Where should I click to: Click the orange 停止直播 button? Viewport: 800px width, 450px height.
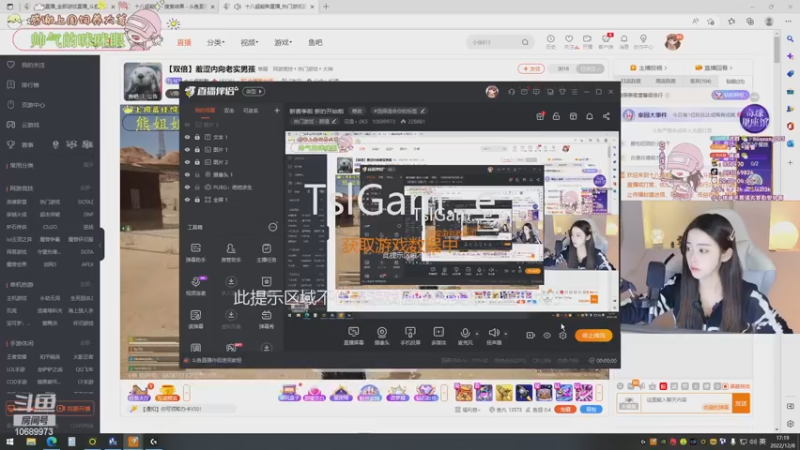593,335
